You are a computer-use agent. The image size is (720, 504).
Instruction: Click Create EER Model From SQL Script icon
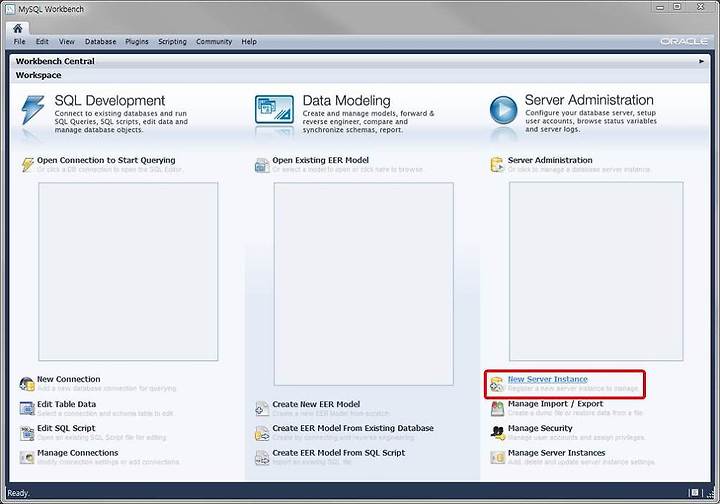click(x=262, y=457)
